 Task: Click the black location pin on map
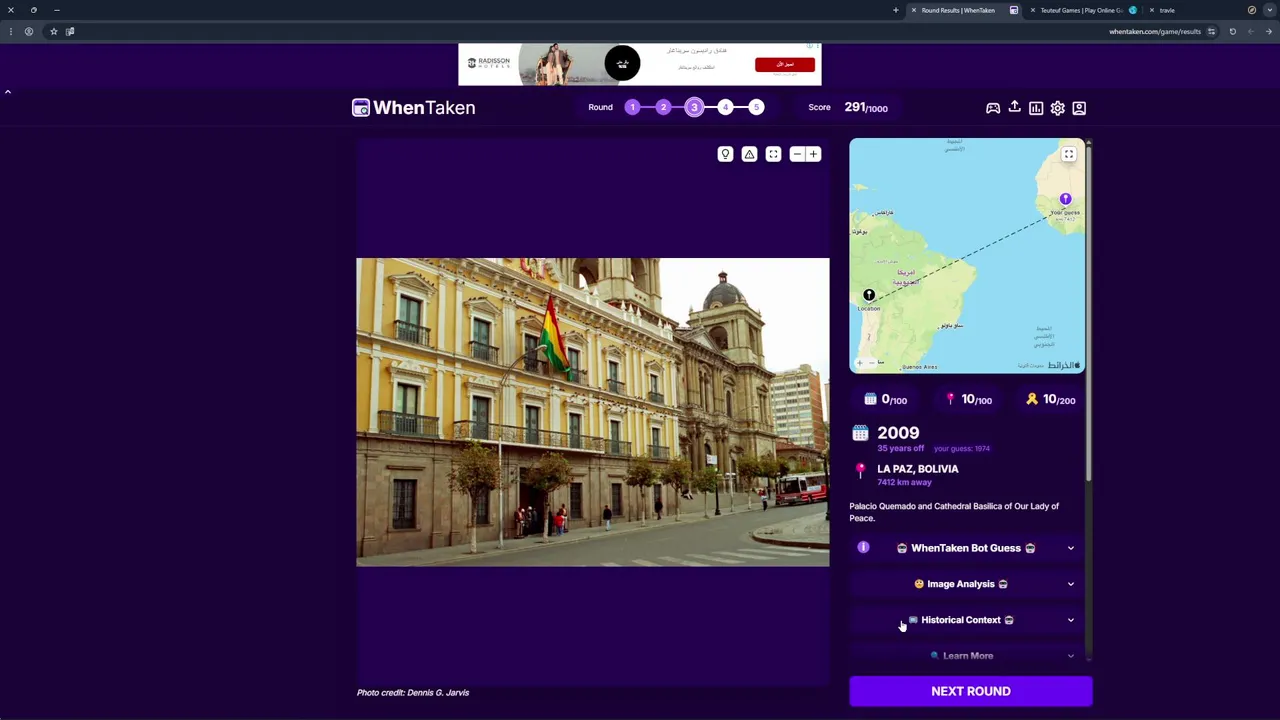coord(869,296)
